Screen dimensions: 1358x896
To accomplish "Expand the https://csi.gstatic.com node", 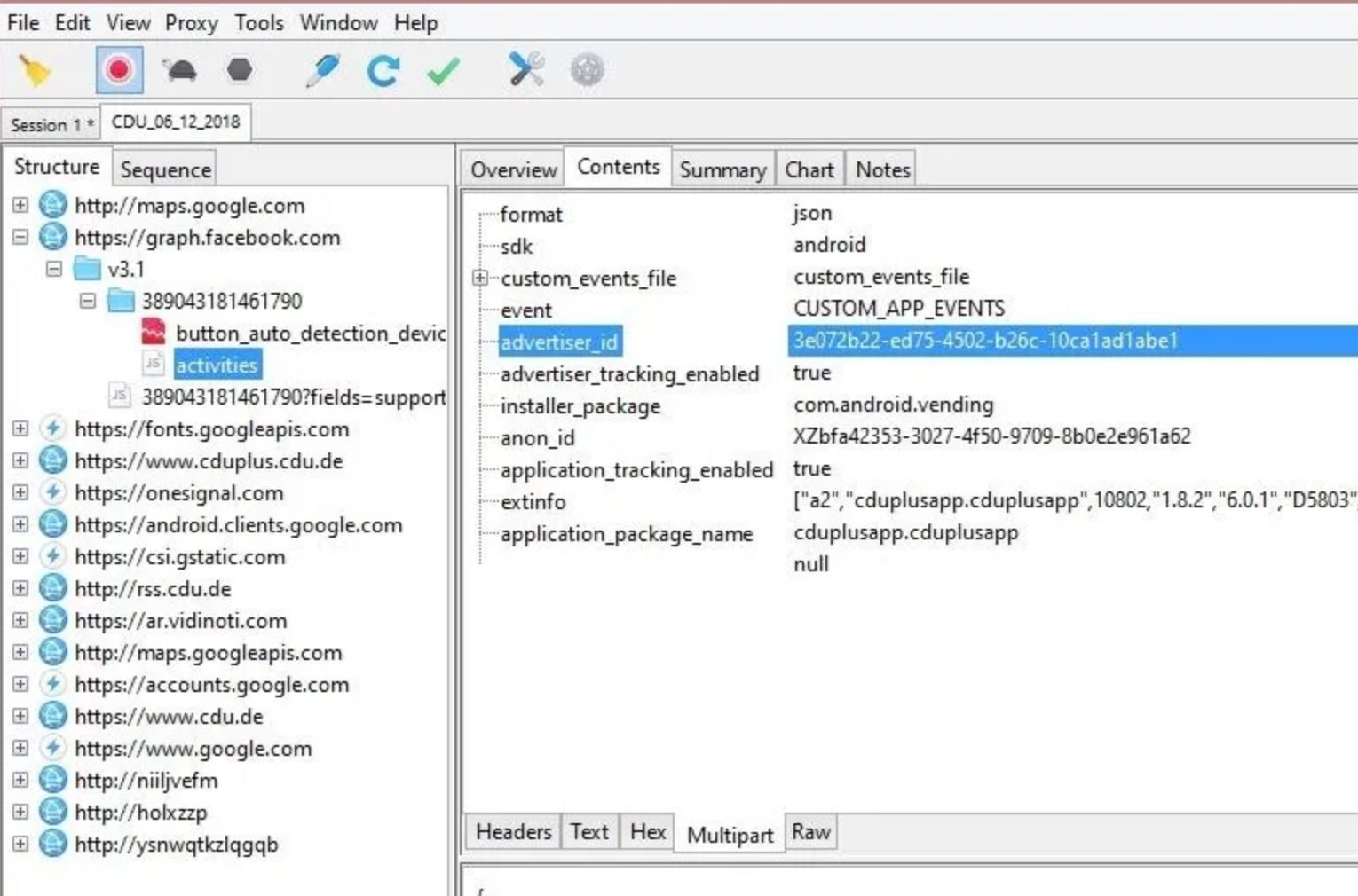I will point(20,556).
